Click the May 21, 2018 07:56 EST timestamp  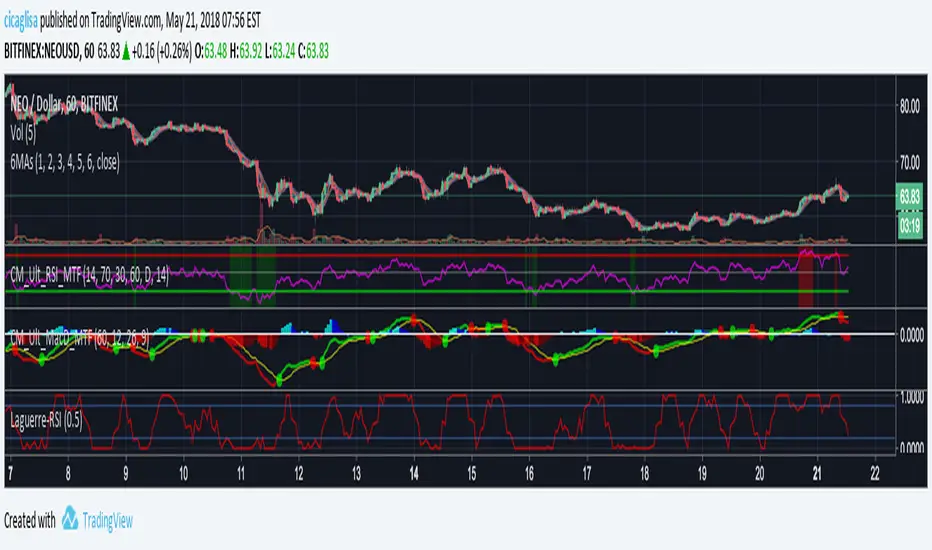coord(213,21)
